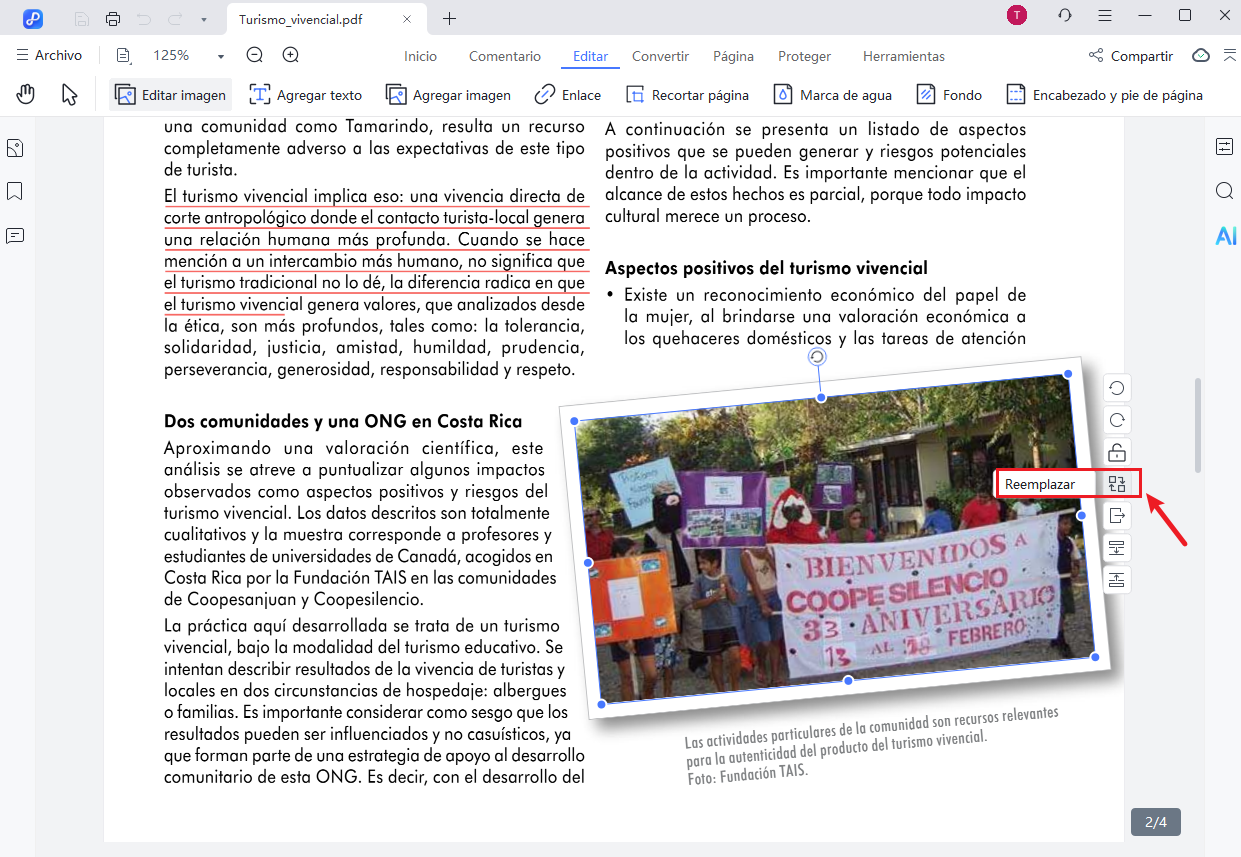Select the hand pan tool
1241x857 pixels.
(x=25, y=94)
